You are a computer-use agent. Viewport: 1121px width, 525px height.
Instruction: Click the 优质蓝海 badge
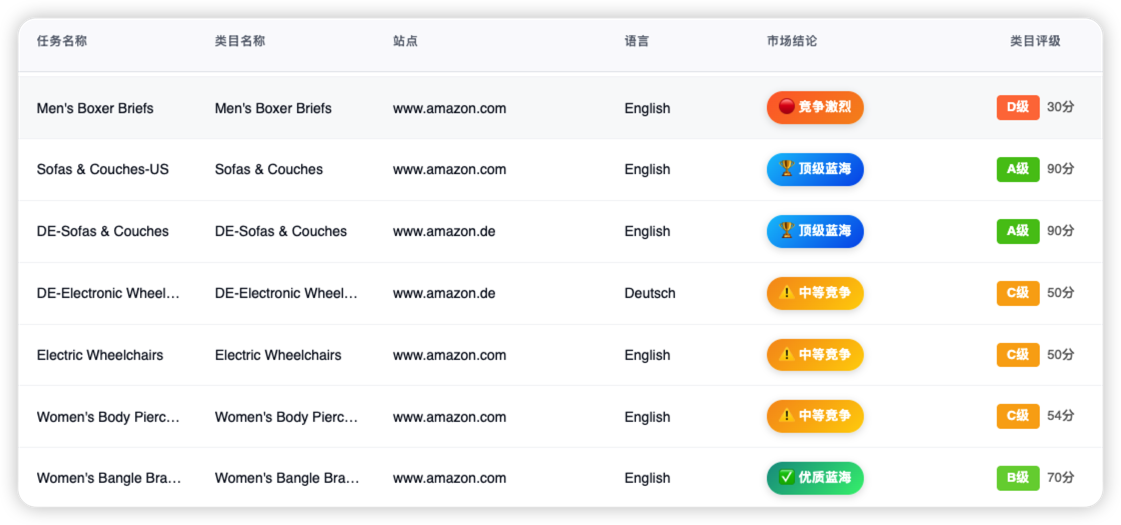click(x=815, y=478)
